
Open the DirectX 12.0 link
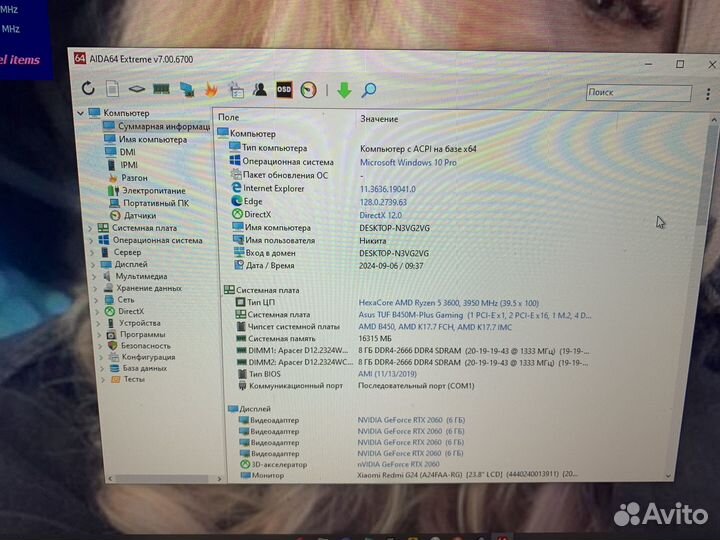coord(380,215)
